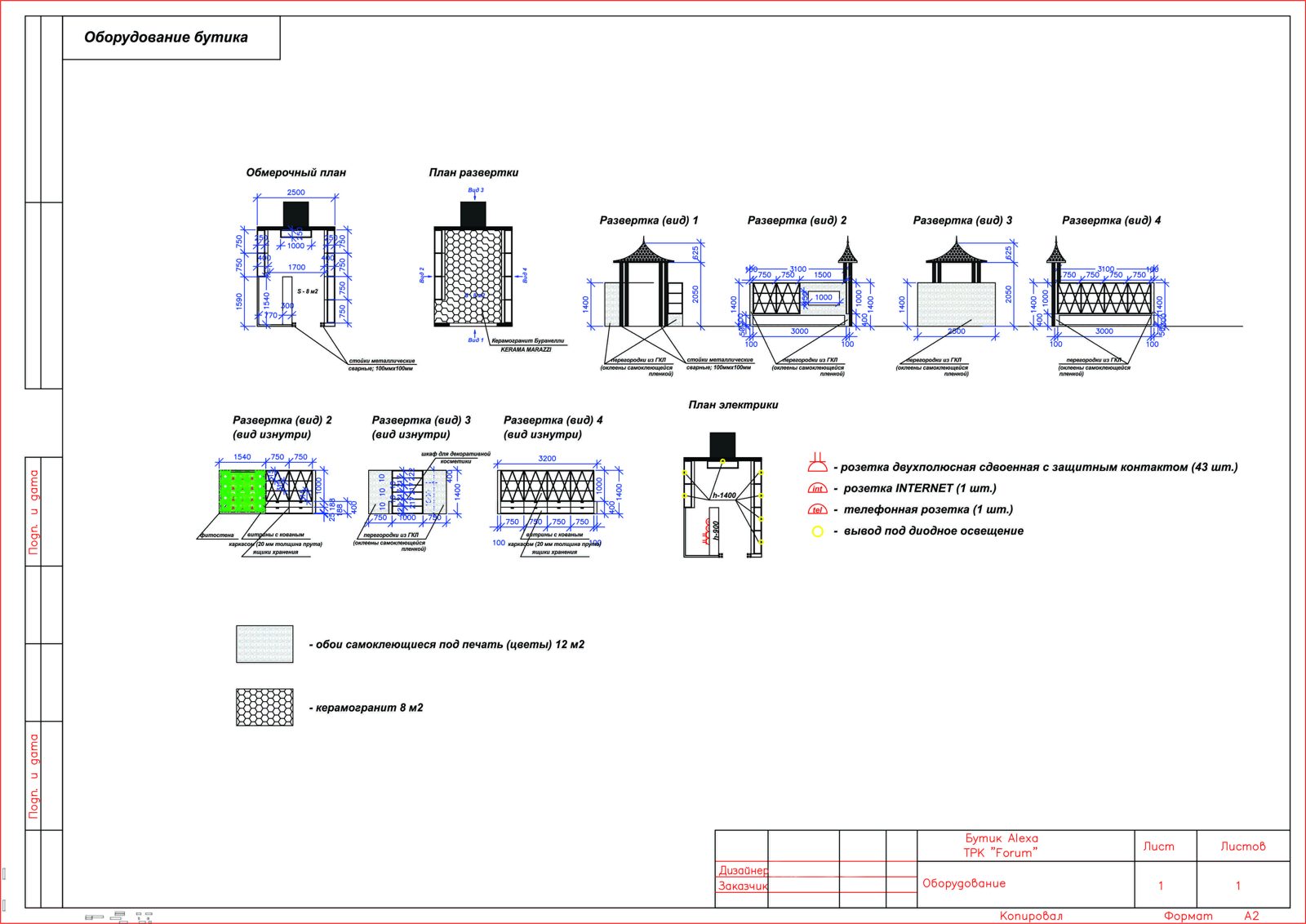
Task: Click the "фитостена" callout label
Action: click(x=216, y=535)
